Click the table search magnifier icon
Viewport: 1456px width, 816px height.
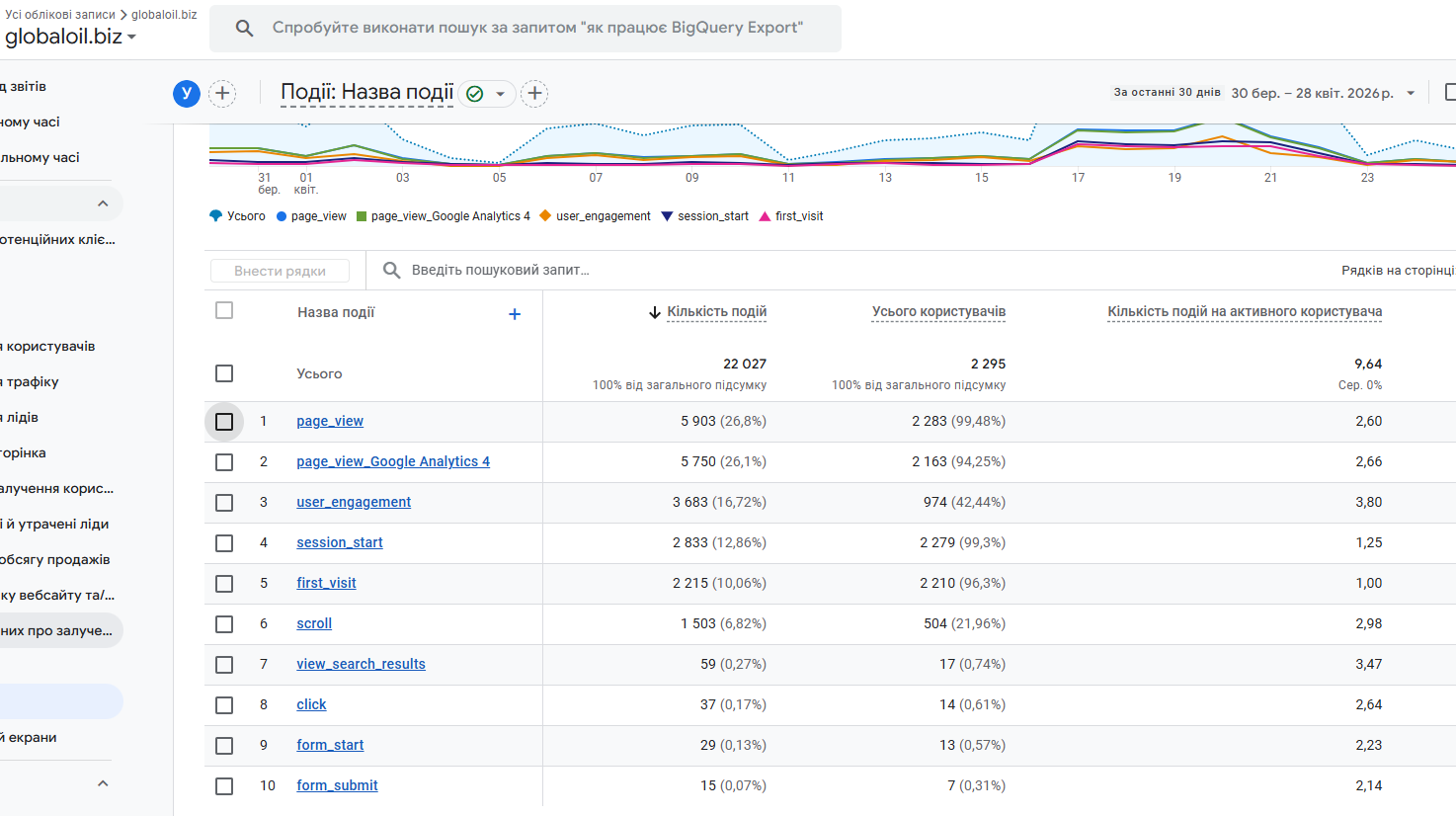point(392,271)
